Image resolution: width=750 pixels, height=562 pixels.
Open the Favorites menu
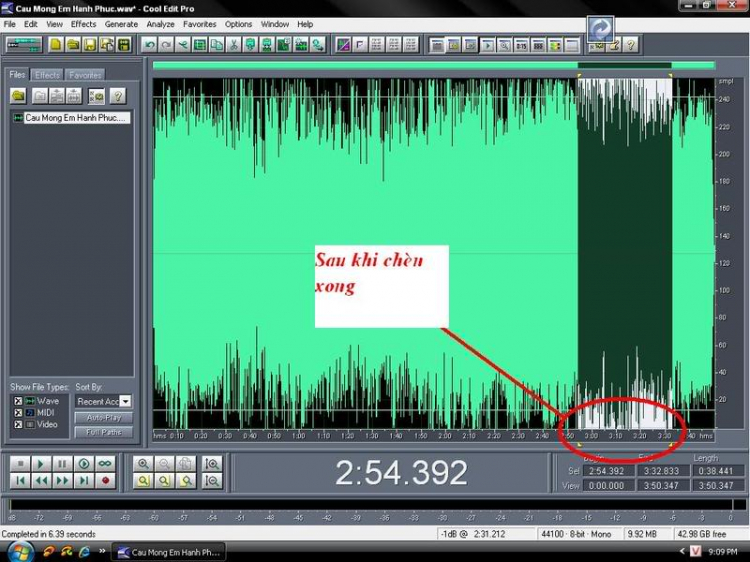coord(199,24)
